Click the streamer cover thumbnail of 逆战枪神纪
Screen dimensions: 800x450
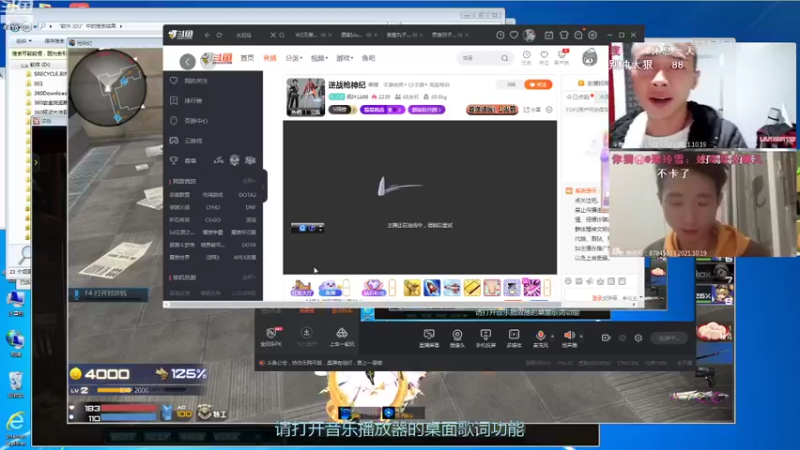pos(306,97)
